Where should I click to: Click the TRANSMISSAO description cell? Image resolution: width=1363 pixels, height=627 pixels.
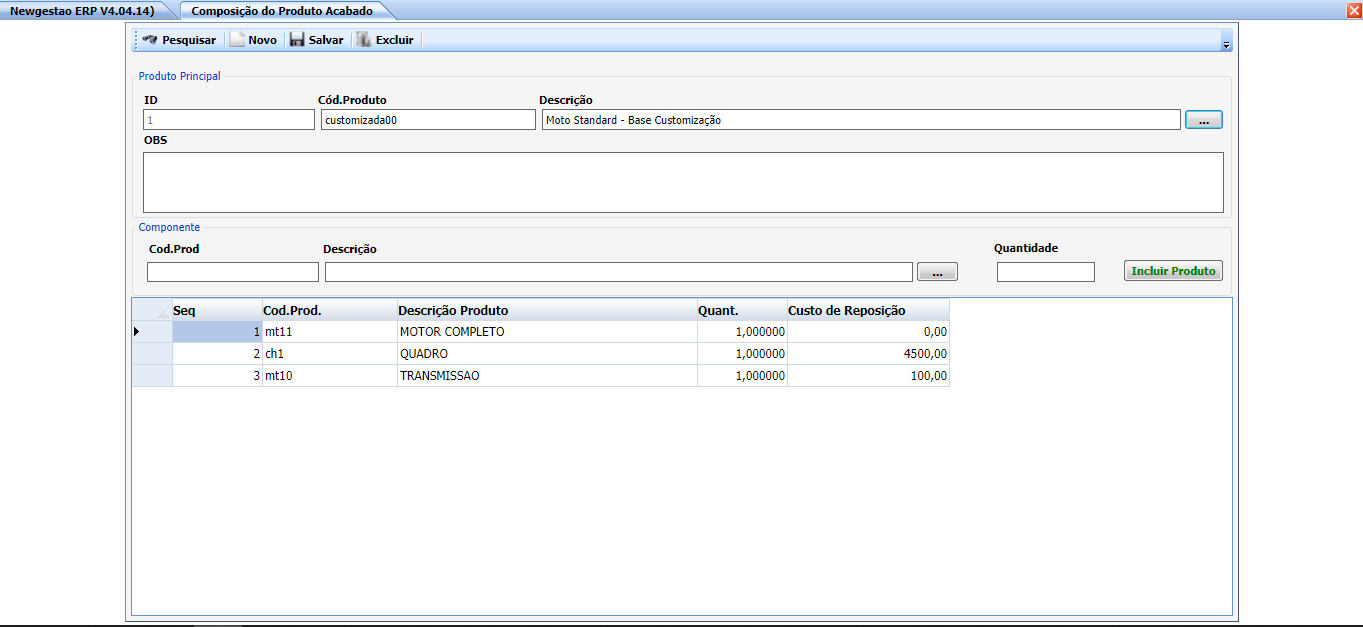[547, 375]
